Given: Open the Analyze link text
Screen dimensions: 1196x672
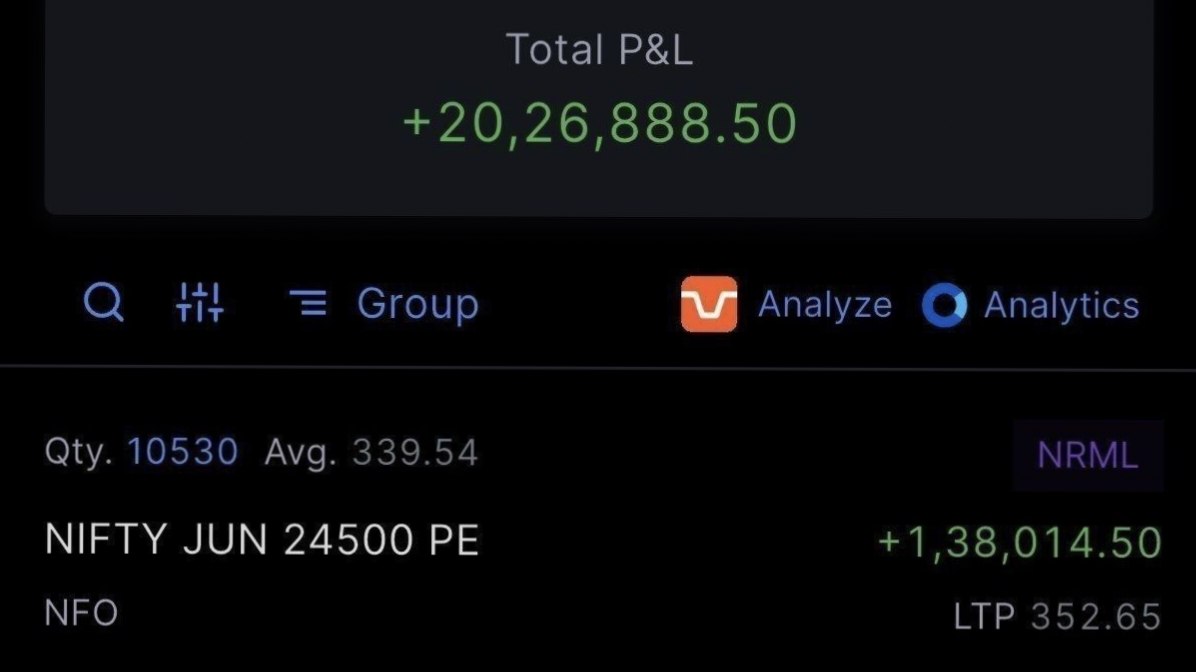Looking at the screenshot, I should tap(825, 305).
